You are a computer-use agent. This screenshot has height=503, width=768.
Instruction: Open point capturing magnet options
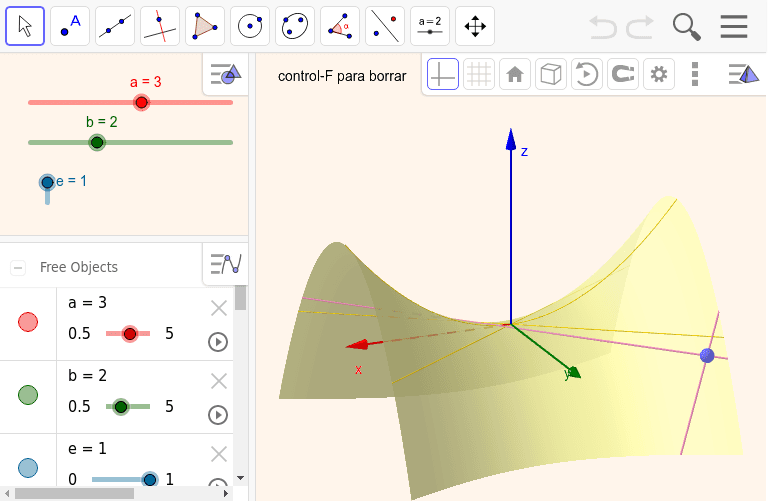[x=623, y=74]
